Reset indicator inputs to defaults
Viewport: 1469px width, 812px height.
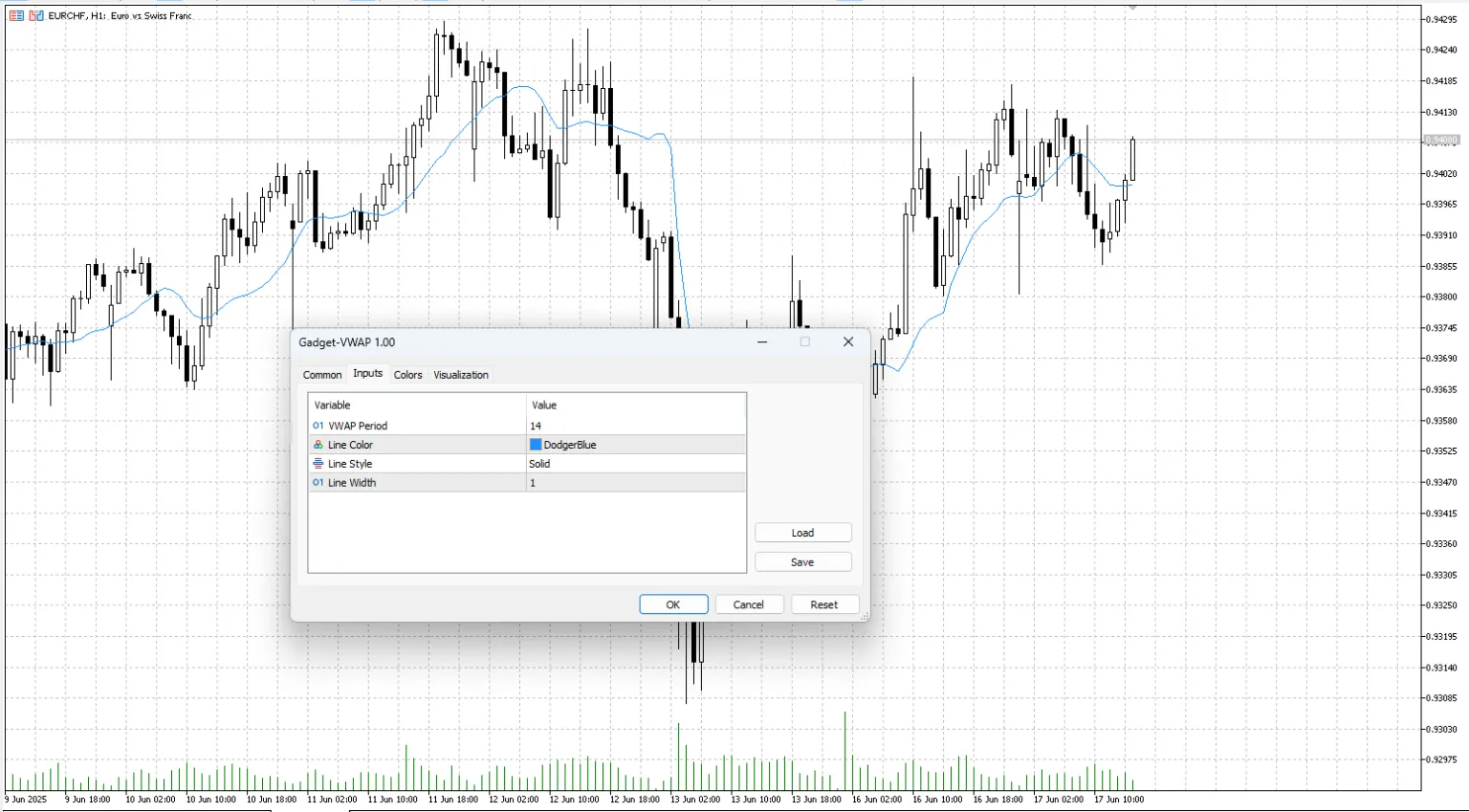[x=823, y=604]
